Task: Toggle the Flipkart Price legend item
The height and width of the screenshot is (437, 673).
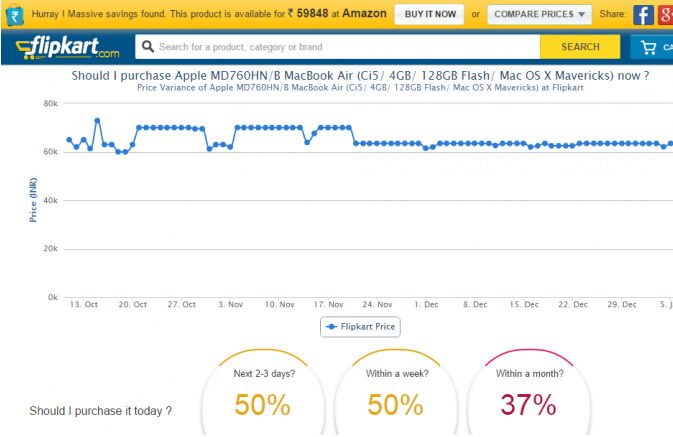Action: click(x=360, y=327)
